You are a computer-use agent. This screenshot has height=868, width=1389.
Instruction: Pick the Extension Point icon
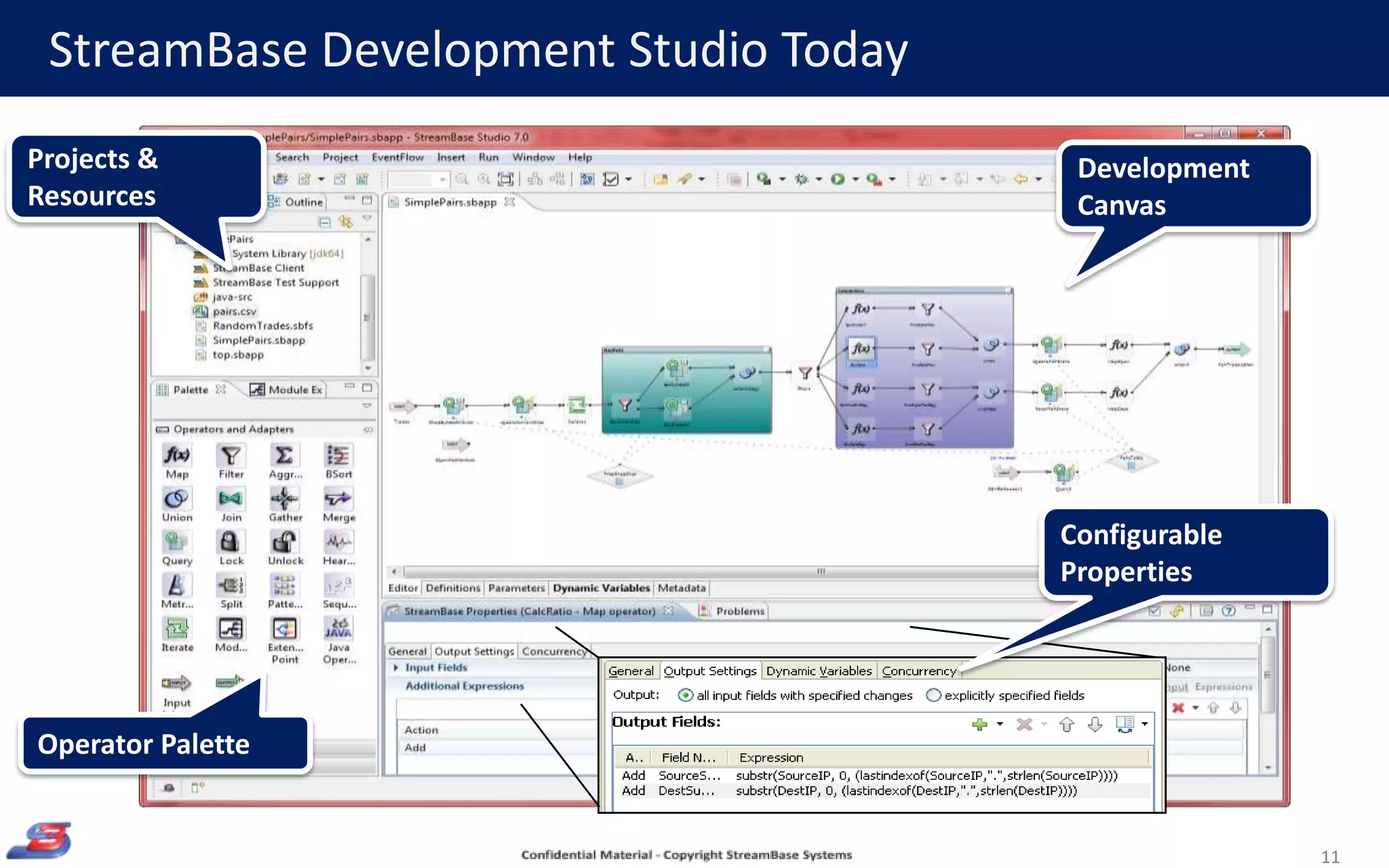coord(285,629)
